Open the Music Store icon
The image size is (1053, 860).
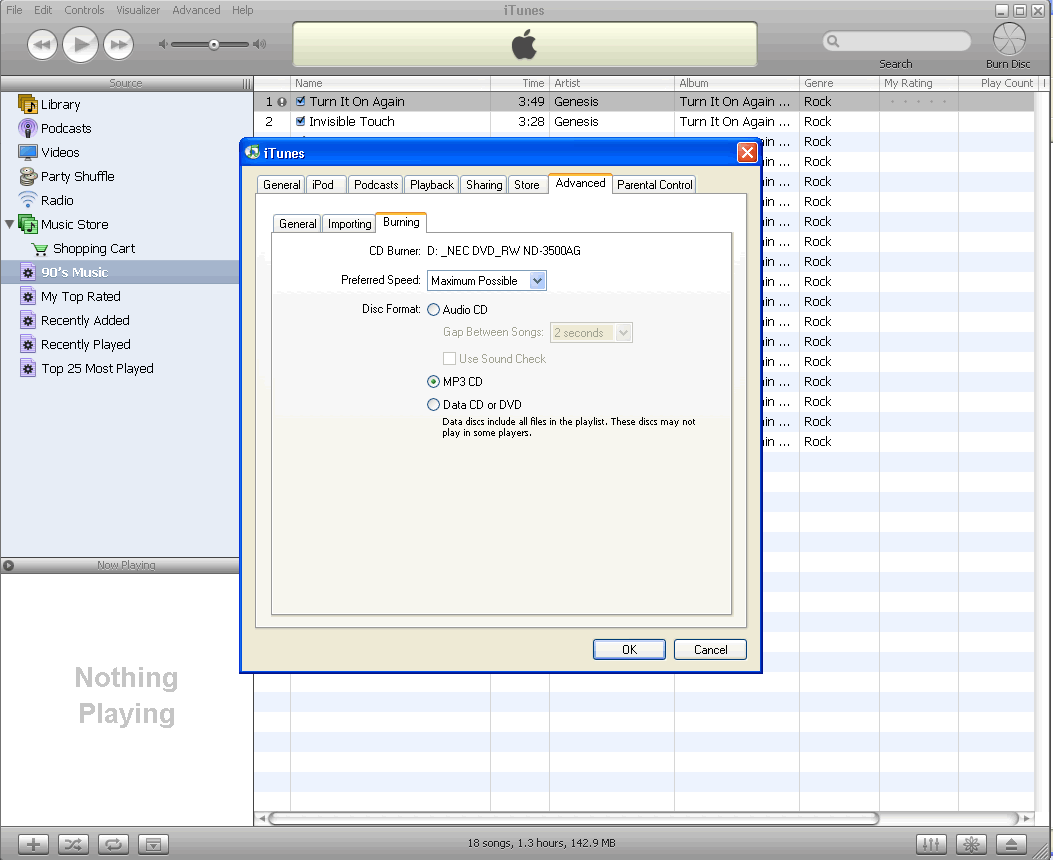28,224
